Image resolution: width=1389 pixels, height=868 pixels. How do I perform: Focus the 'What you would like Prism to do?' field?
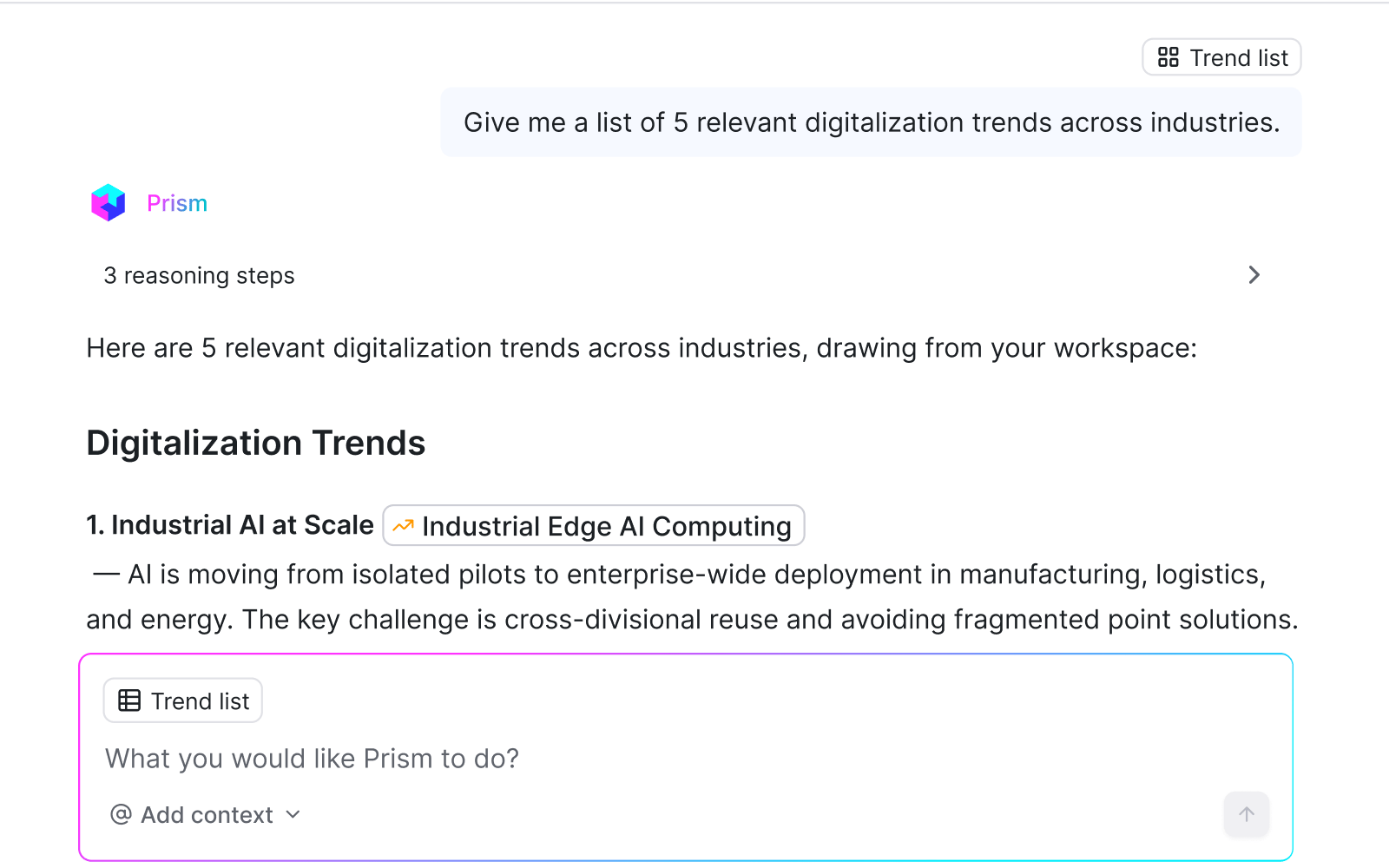click(x=686, y=759)
